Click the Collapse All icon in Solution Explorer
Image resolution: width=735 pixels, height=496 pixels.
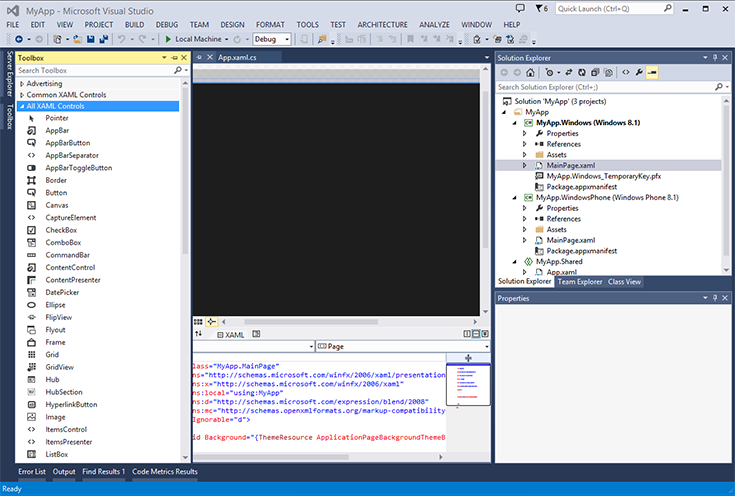(595, 72)
